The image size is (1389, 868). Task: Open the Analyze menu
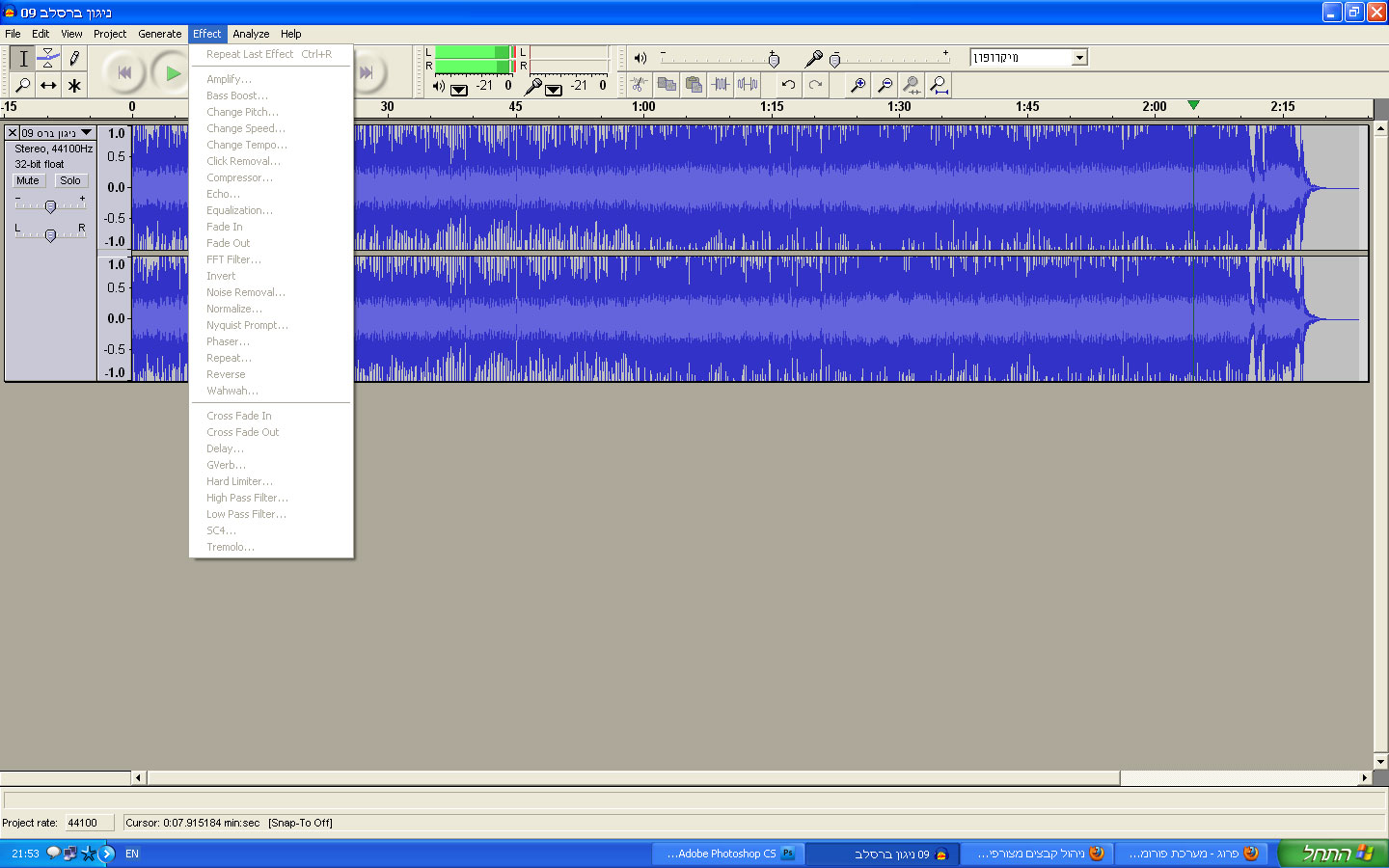[251, 34]
